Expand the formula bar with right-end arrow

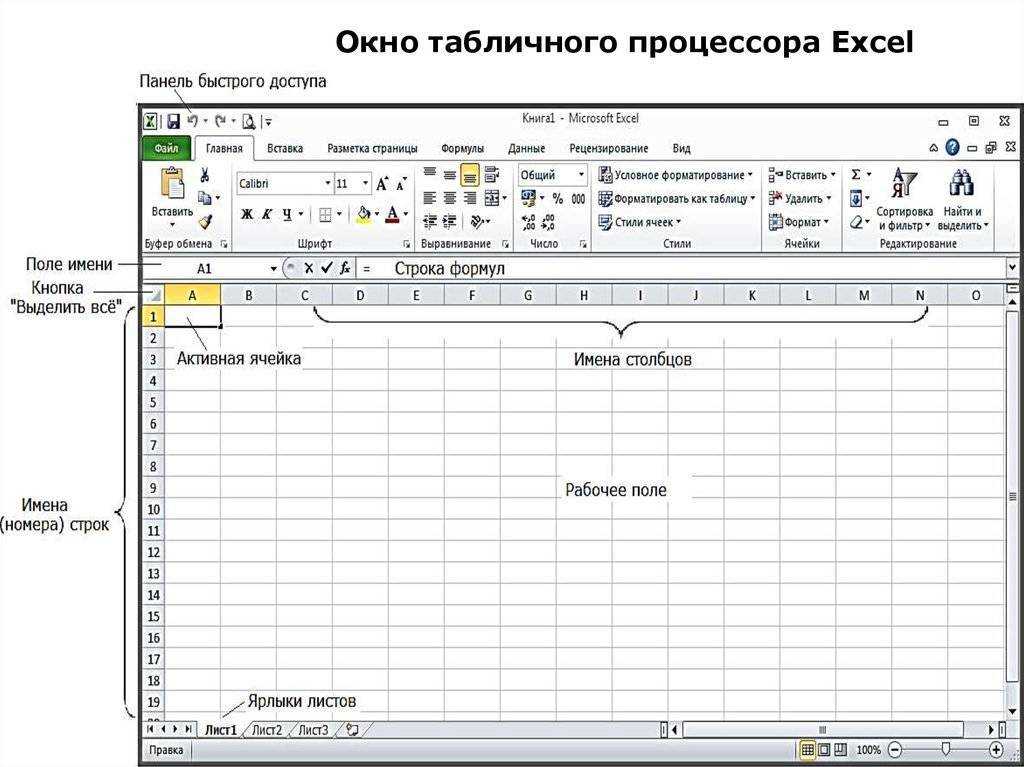tap(1012, 267)
